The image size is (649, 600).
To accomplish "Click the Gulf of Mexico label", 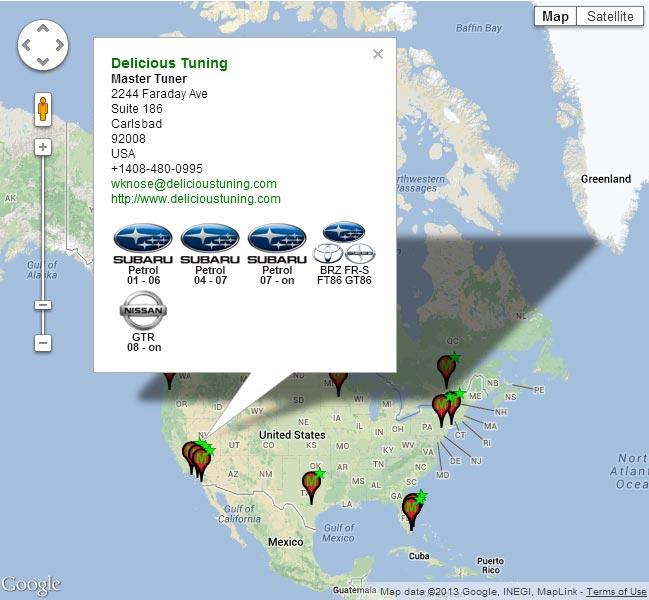I will pyautogui.click(x=339, y=533).
